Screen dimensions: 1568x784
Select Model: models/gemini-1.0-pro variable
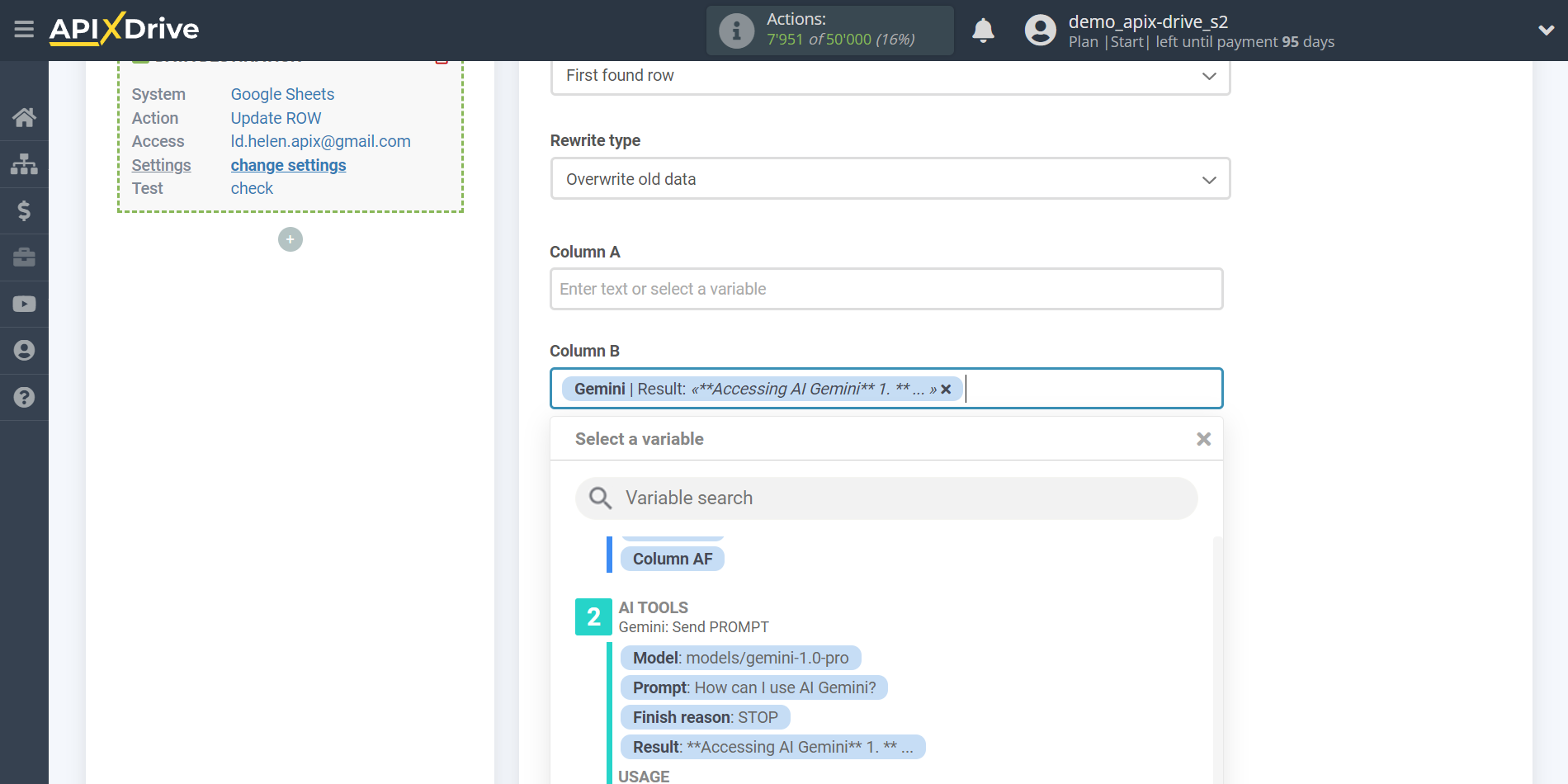tap(740, 658)
